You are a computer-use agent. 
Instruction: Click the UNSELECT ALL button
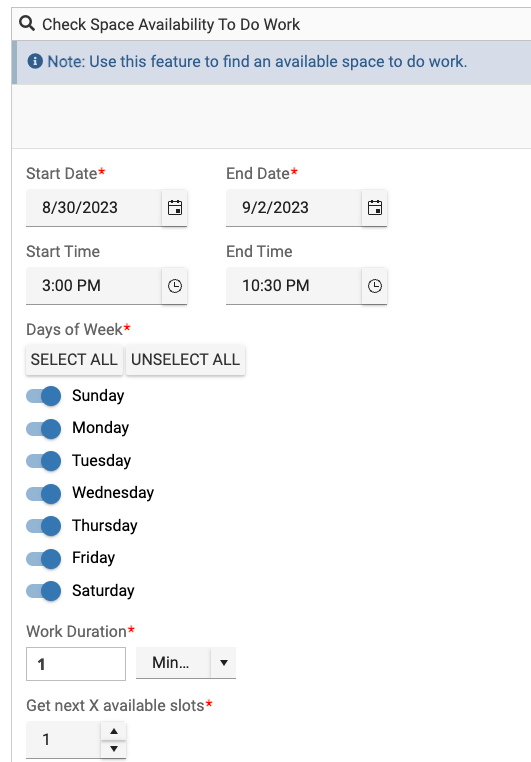[x=186, y=360]
